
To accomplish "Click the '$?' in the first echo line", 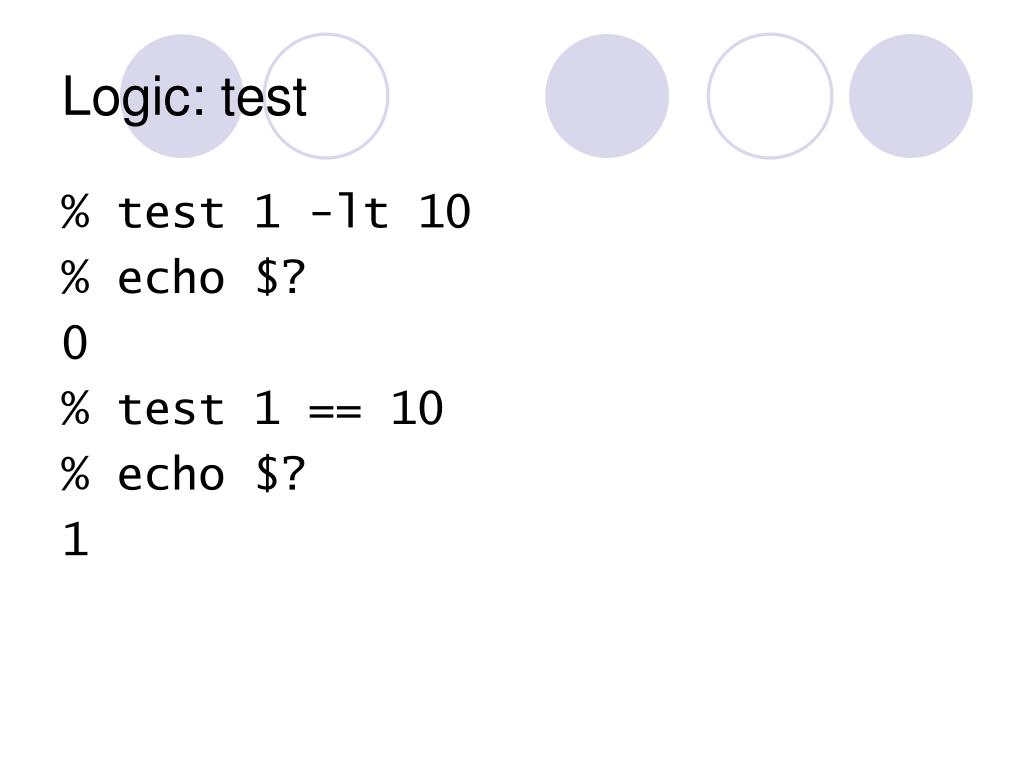I will (280, 278).
